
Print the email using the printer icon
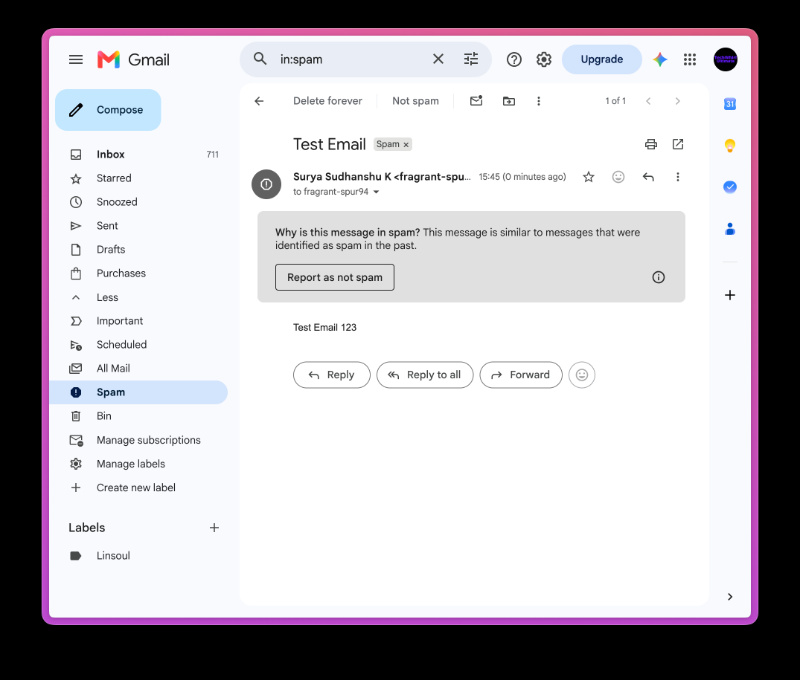pyautogui.click(x=651, y=144)
